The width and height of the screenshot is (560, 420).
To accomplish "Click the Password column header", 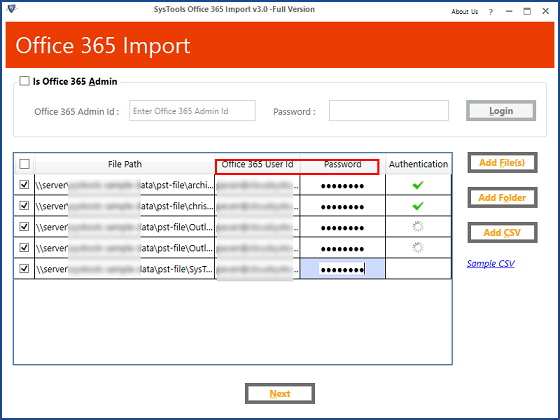I will tap(342, 164).
